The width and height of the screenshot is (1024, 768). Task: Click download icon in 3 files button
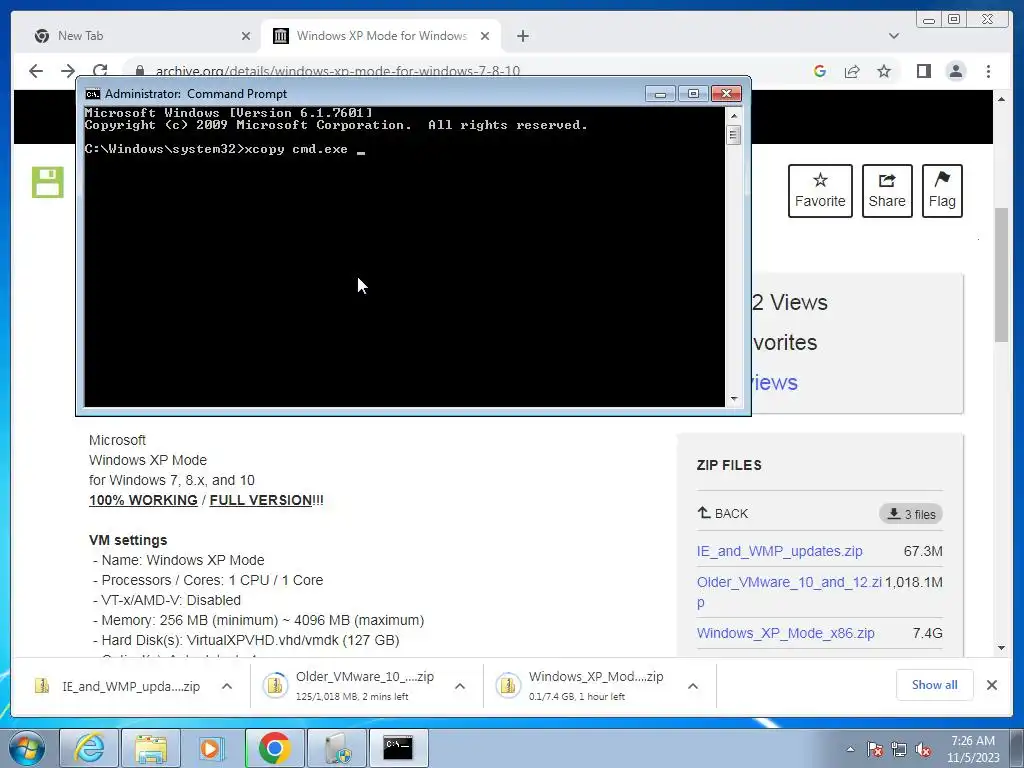(x=894, y=513)
